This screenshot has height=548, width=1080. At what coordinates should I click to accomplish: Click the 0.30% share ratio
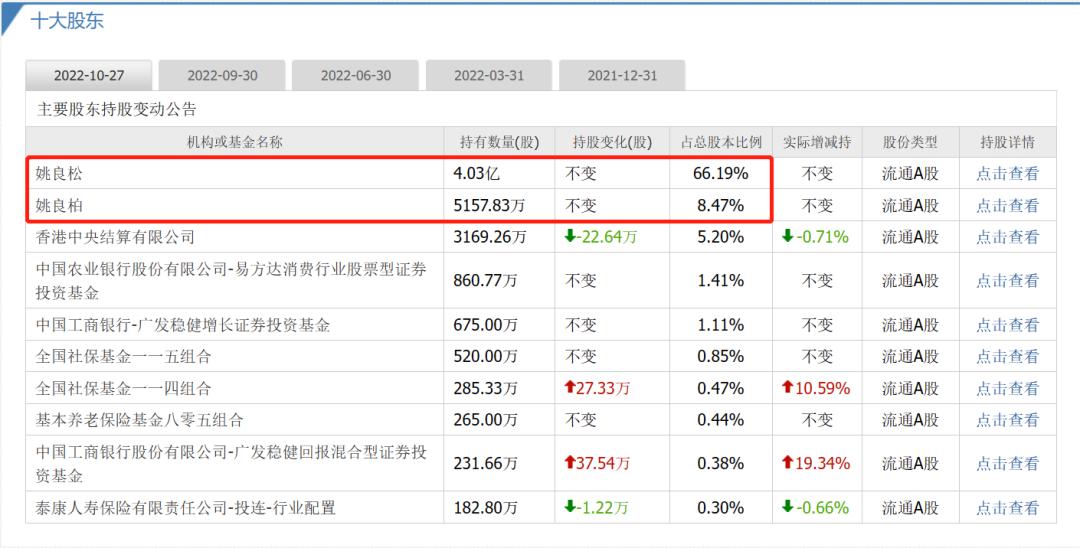[x=720, y=508]
